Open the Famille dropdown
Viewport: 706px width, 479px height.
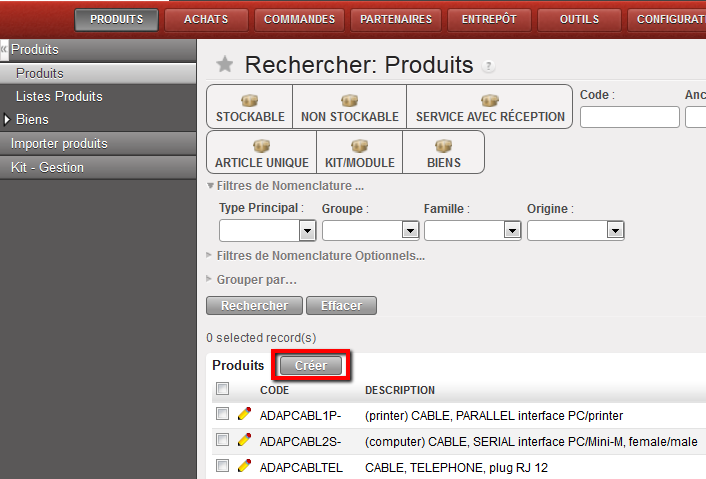click(x=512, y=230)
